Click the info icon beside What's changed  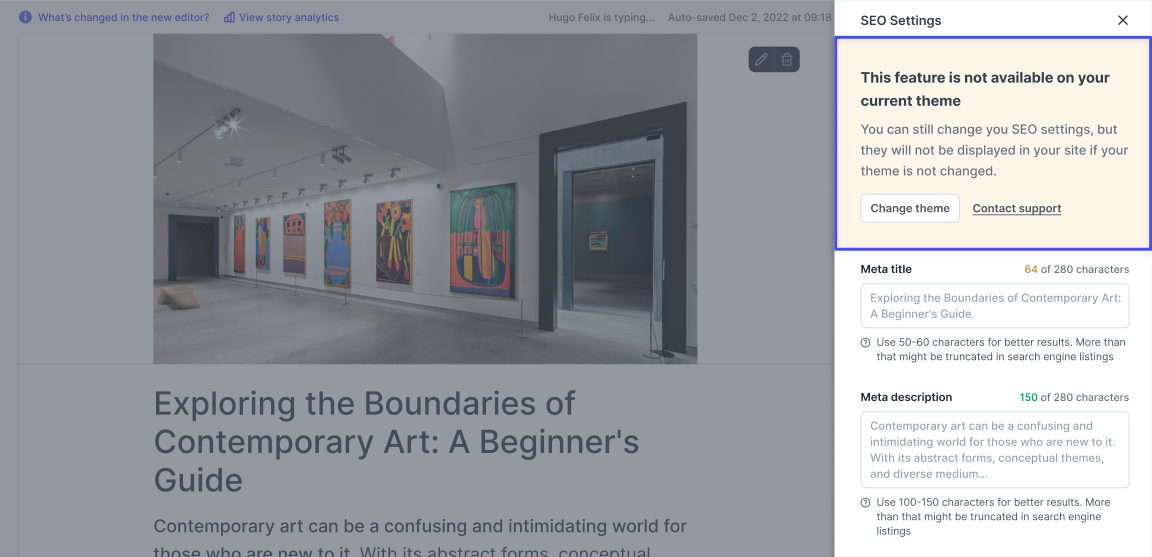point(26,17)
